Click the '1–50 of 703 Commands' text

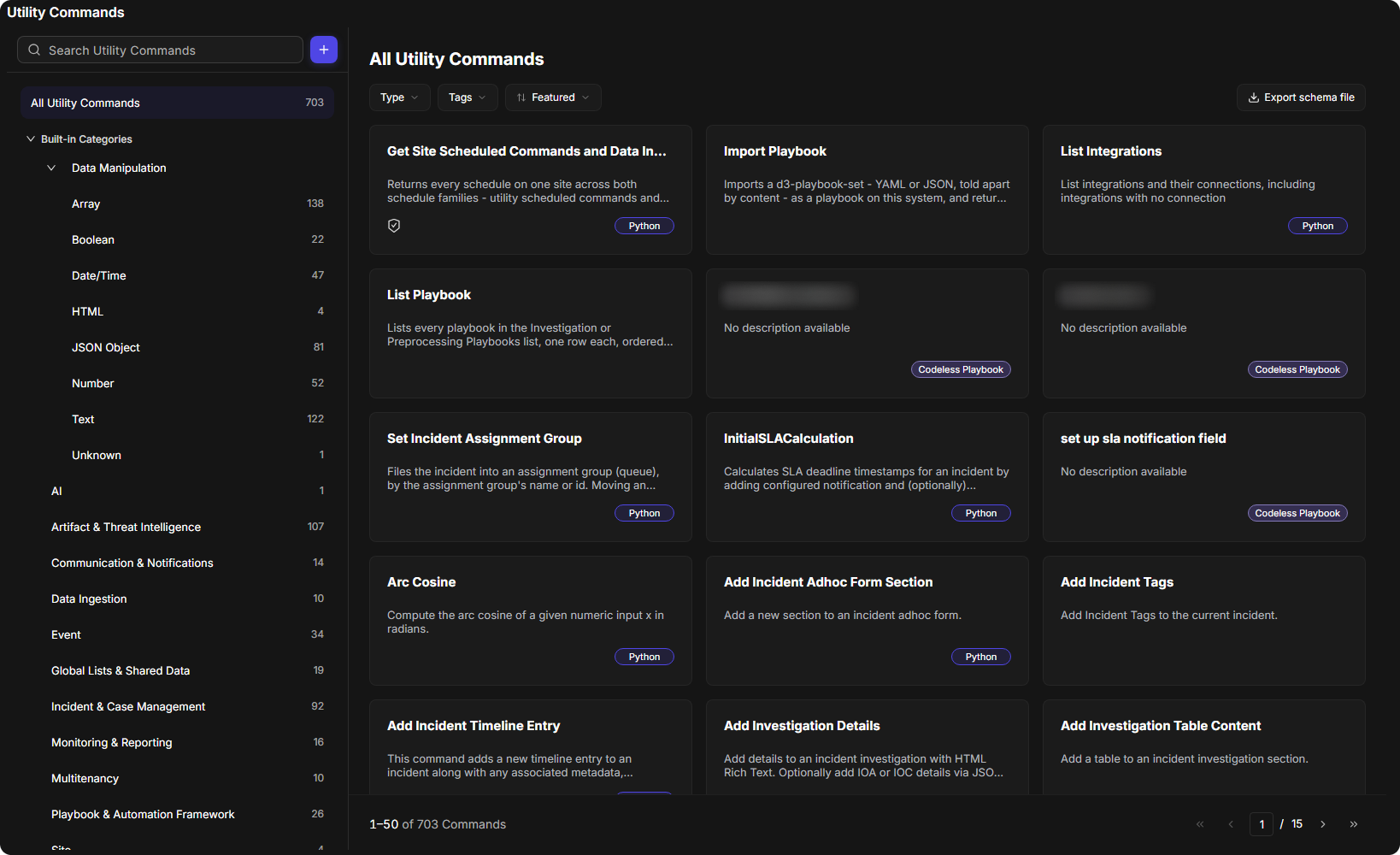438,824
